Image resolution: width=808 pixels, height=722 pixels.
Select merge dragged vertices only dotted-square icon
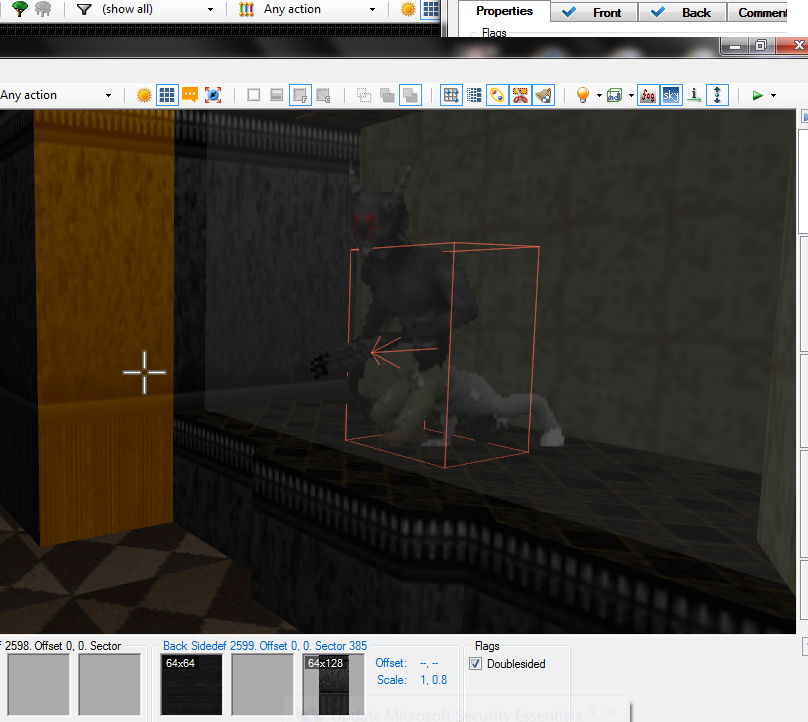364,95
